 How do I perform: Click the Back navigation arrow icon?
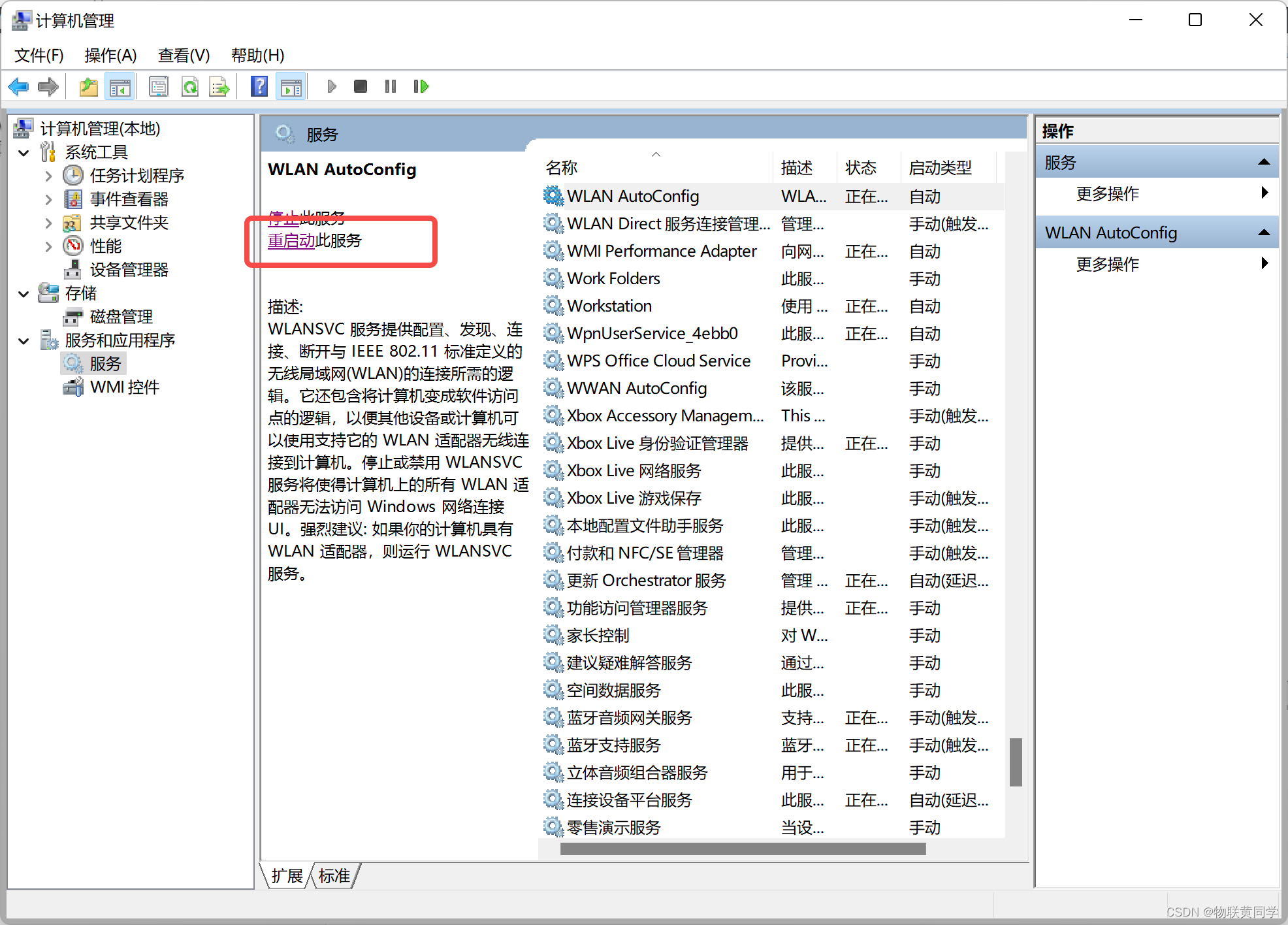coord(19,88)
